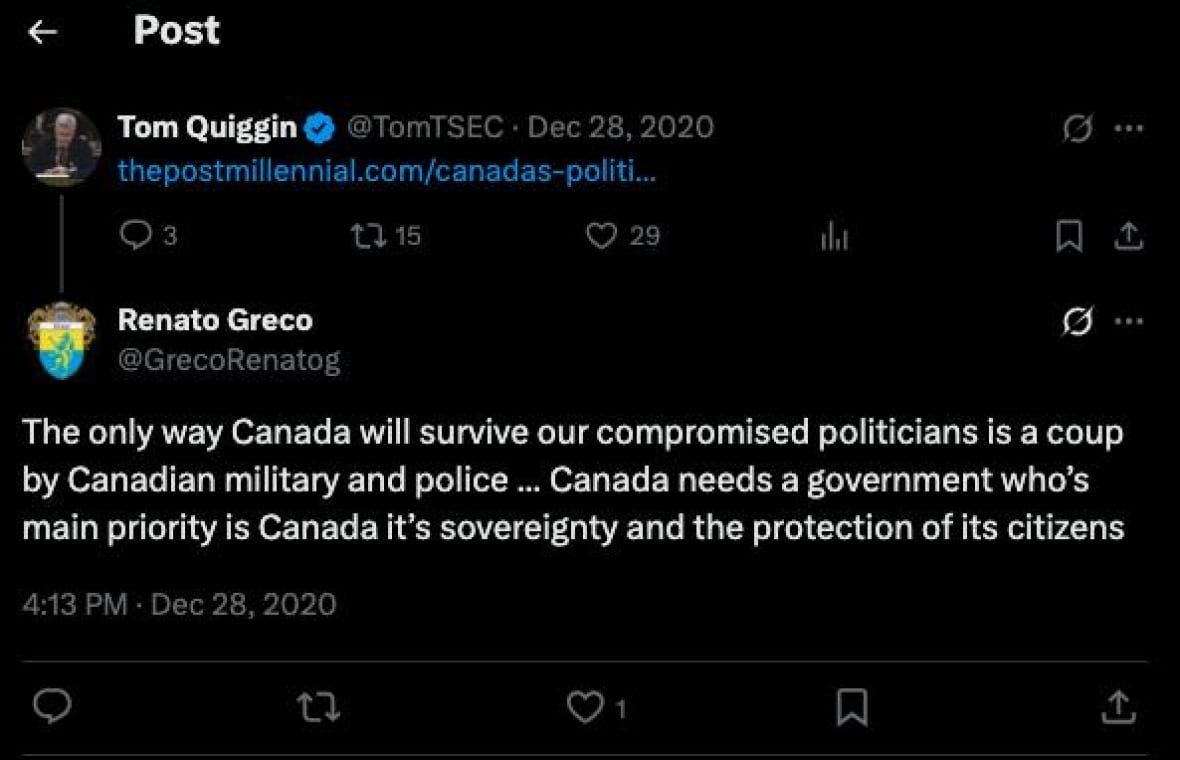The image size is (1180, 760).
Task: Navigate back using the arrow
Action: (42, 31)
